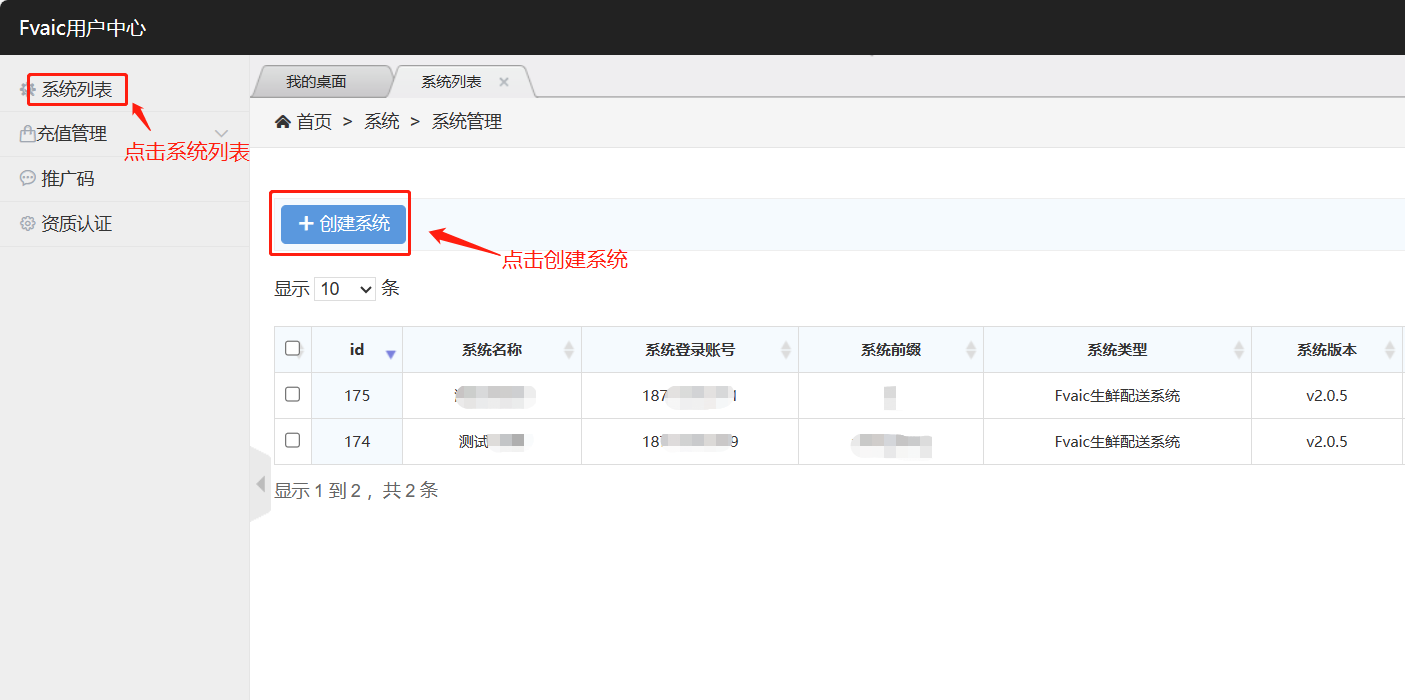This screenshot has width=1405, height=700.
Task: Sort the table by the id column arrow
Action: [390, 352]
